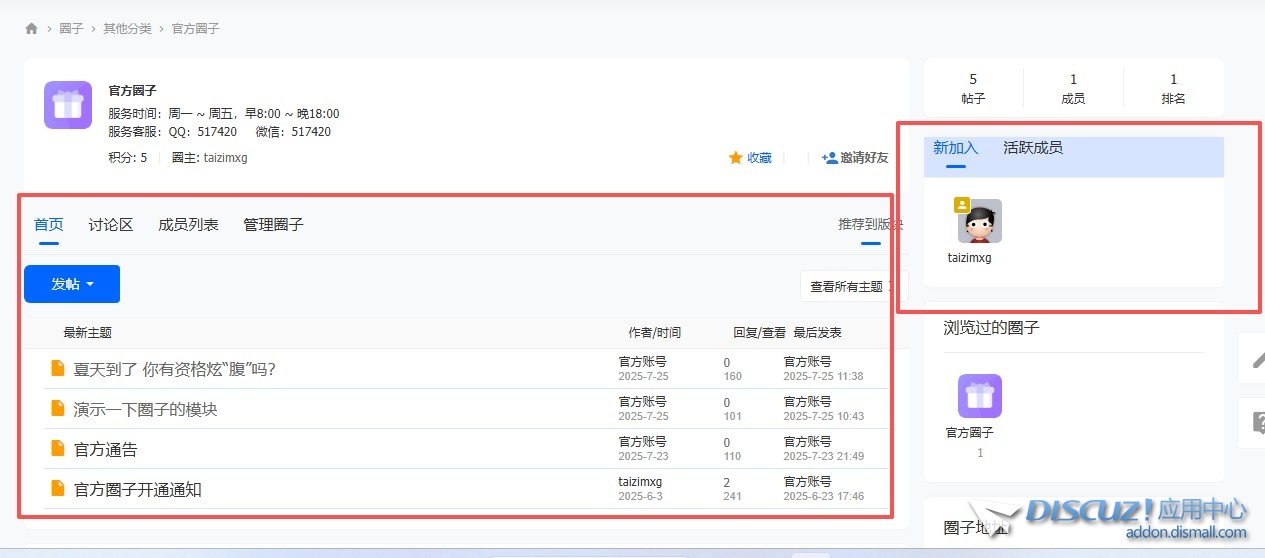Click the 其他分类 breadcrumb link
Image resolution: width=1265 pixels, height=558 pixels.
[127, 29]
